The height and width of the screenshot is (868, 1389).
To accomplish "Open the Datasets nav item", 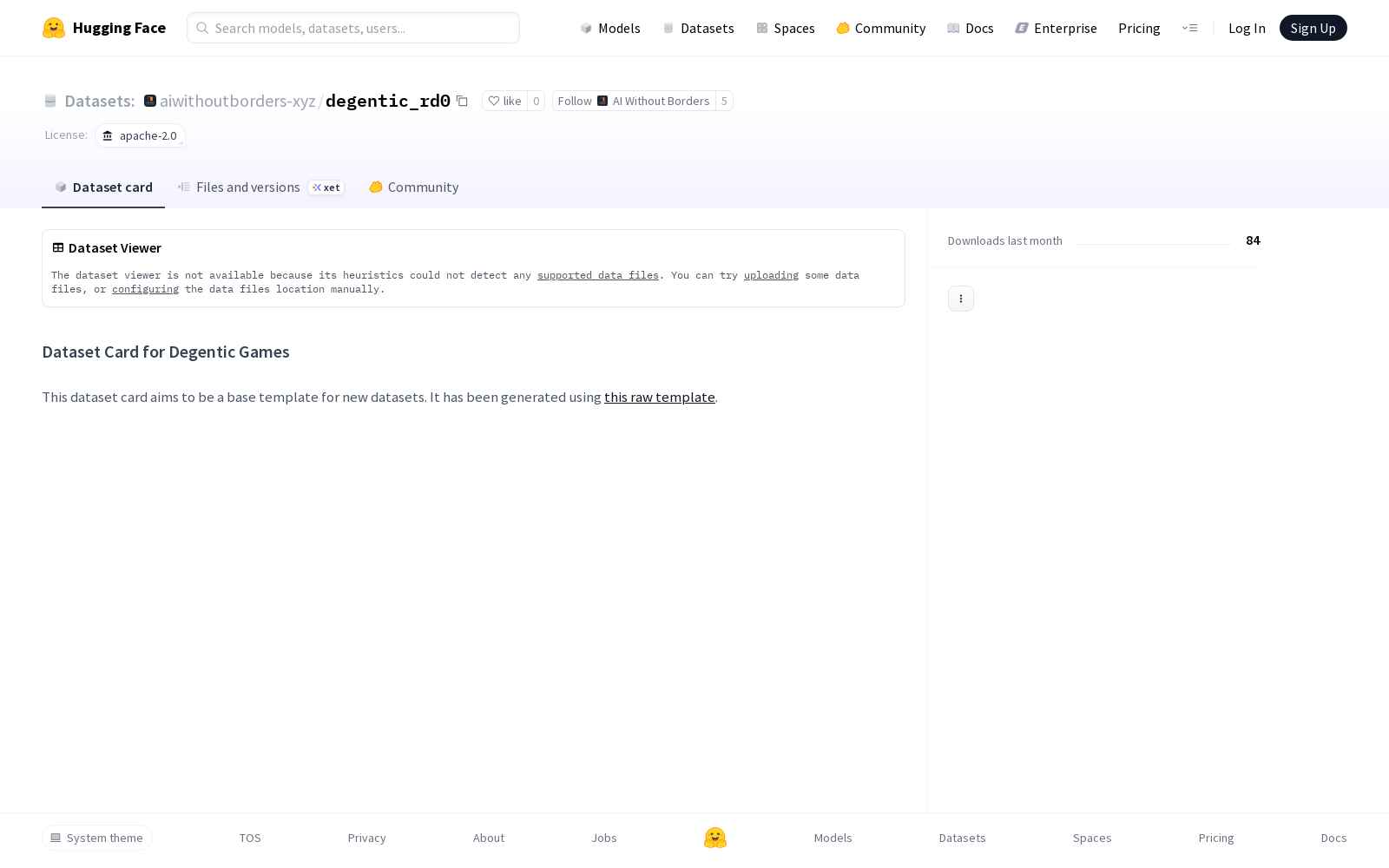I will 698,28.
